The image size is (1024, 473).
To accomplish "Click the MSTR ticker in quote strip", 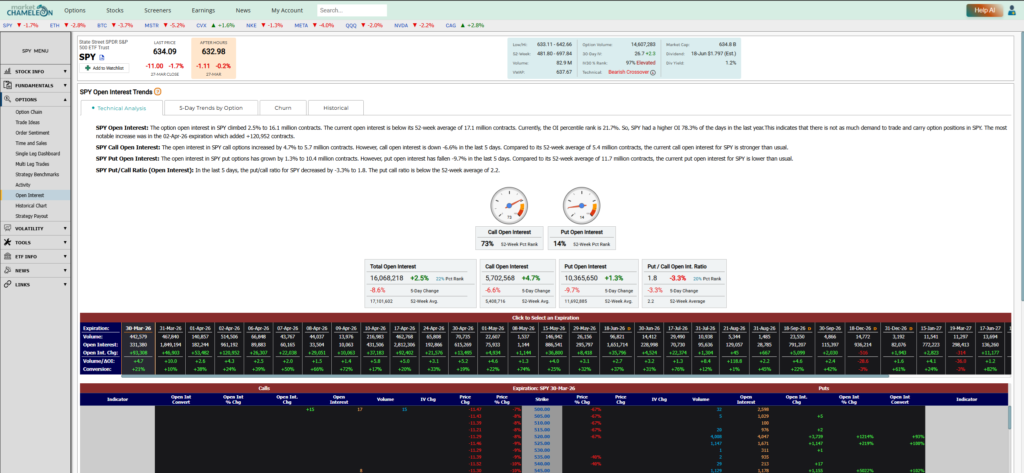I will tap(152, 25).
